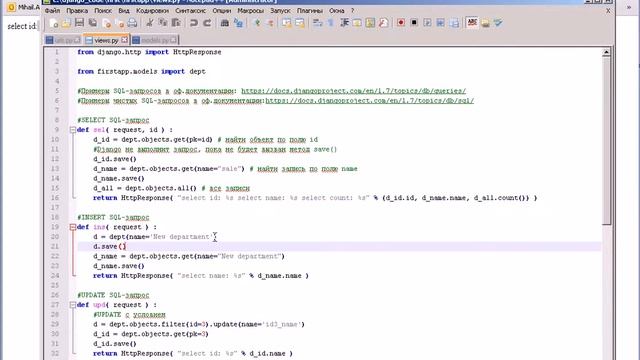640x360 pixels.
Task: Click the Paste toolbar icon
Action: [x=176, y=23]
